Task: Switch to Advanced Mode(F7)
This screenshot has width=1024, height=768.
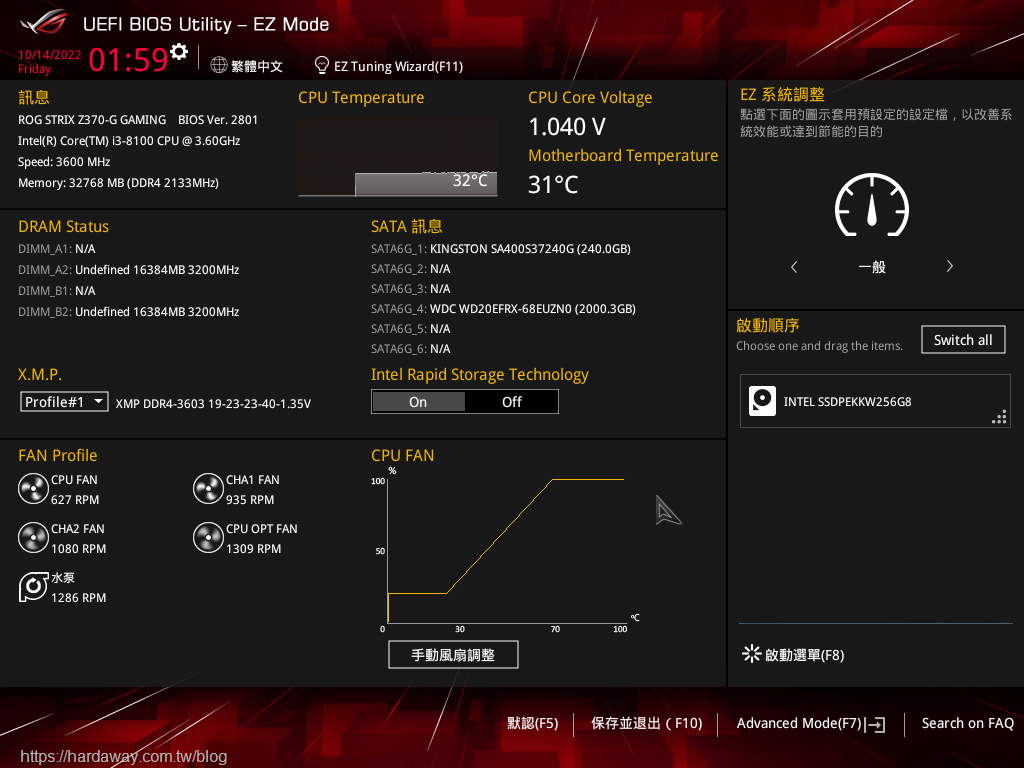Action: coord(799,723)
